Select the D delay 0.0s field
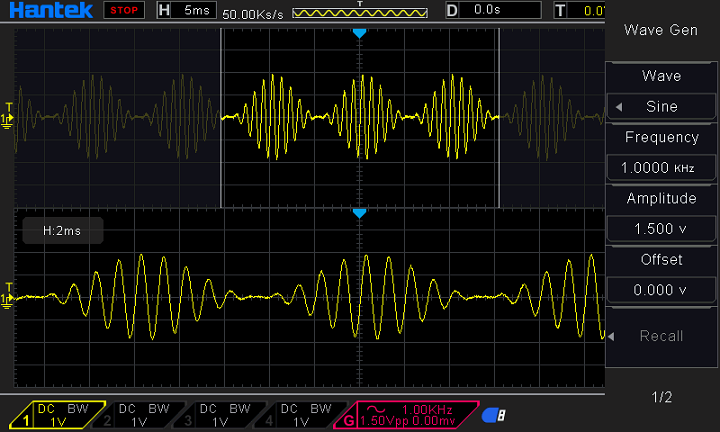The height and width of the screenshot is (432, 720). pyautogui.click(x=489, y=11)
